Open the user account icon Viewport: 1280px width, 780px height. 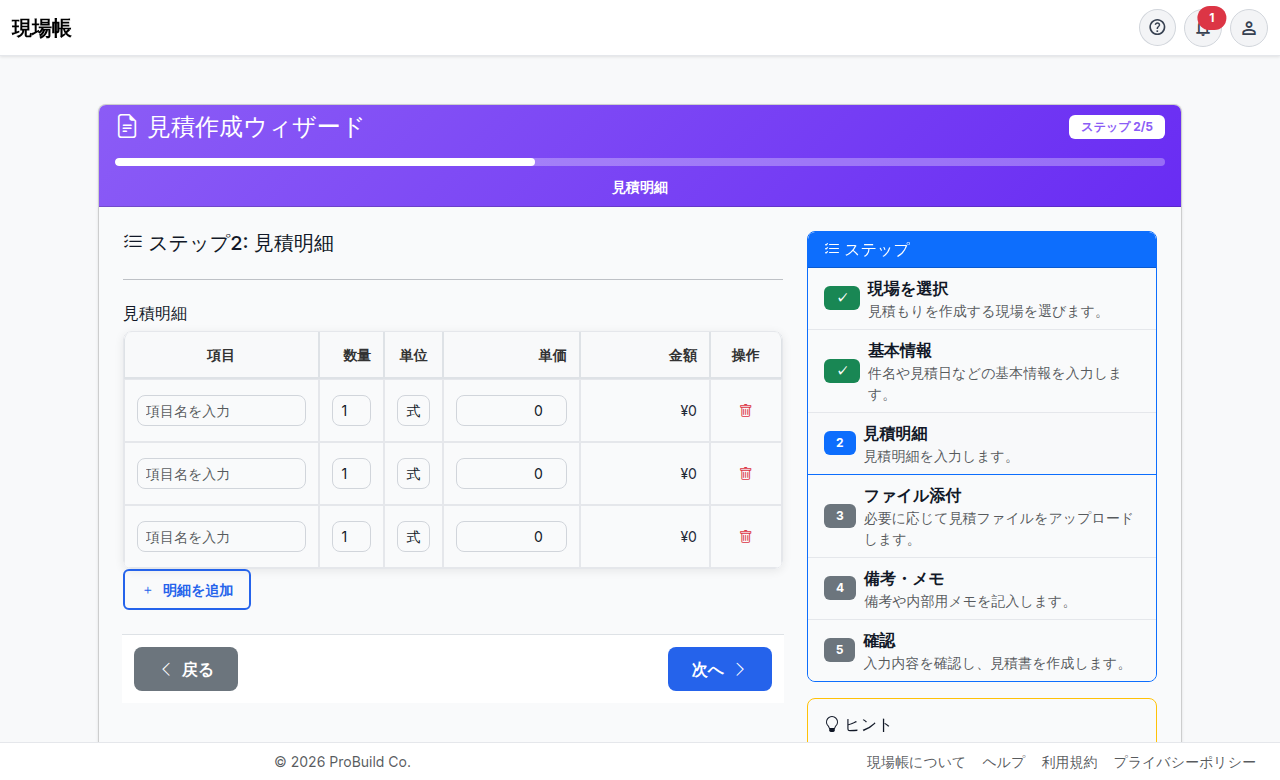click(1249, 28)
